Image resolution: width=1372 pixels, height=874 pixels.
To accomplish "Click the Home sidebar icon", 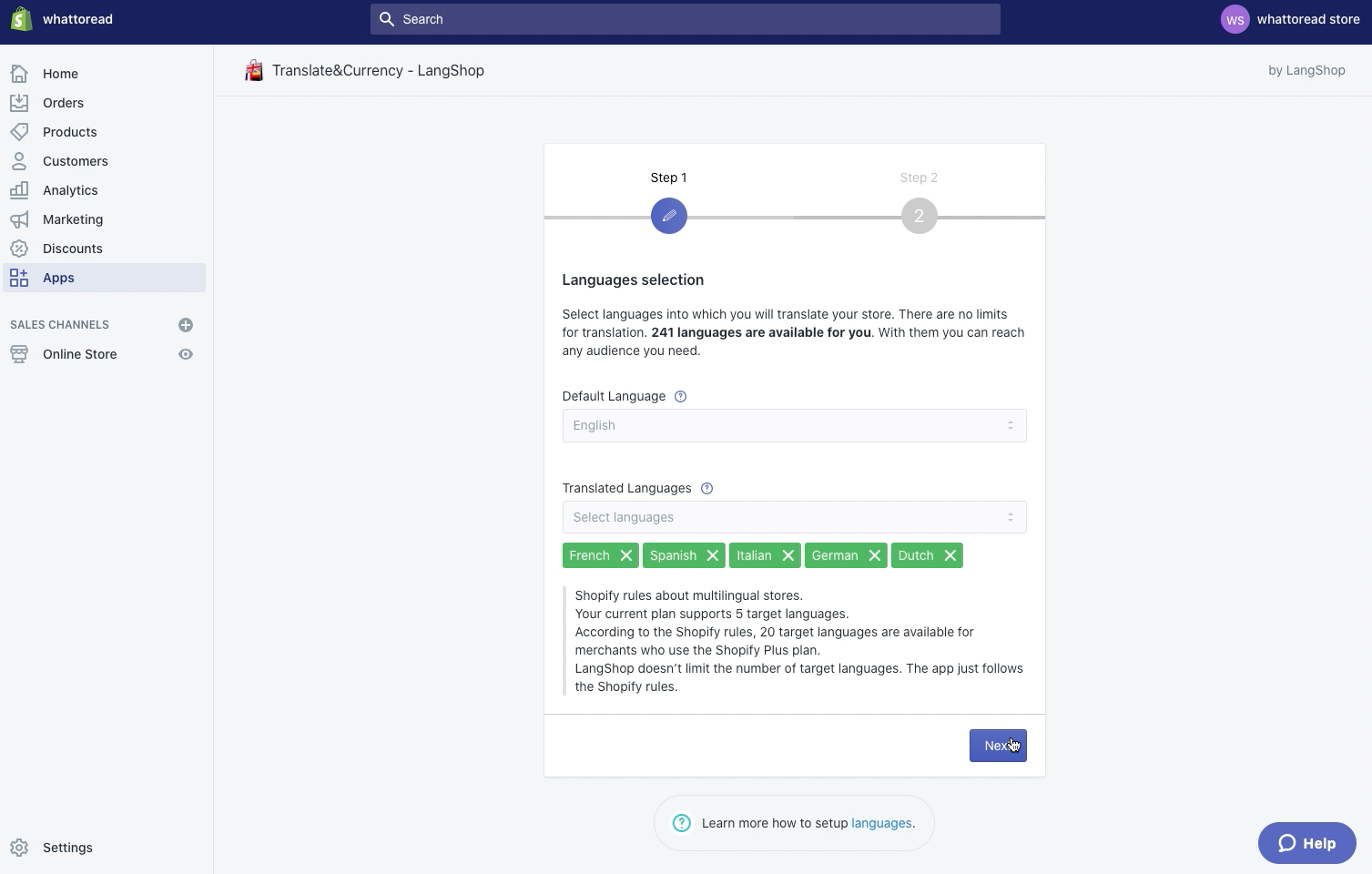I will click(x=19, y=74).
